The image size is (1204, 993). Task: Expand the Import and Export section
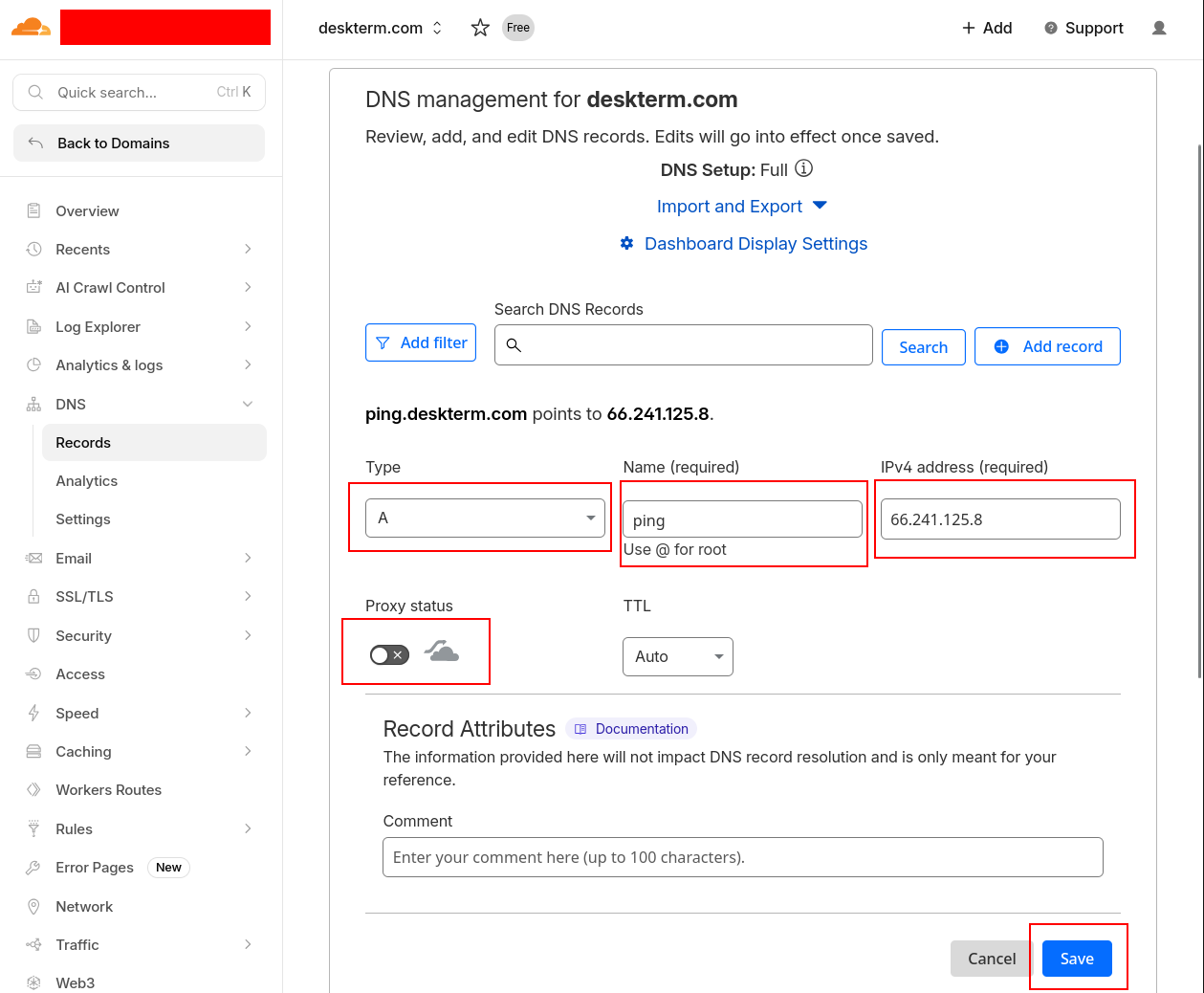(742, 206)
